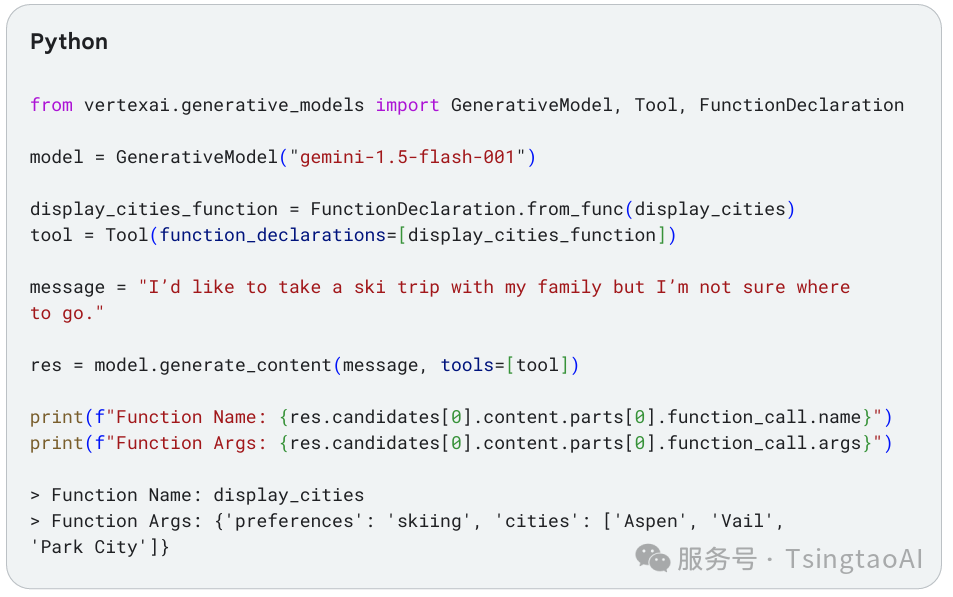The height and width of the screenshot is (597, 953).
Task: Click the first print statement with Function Name
Action: coord(461,417)
